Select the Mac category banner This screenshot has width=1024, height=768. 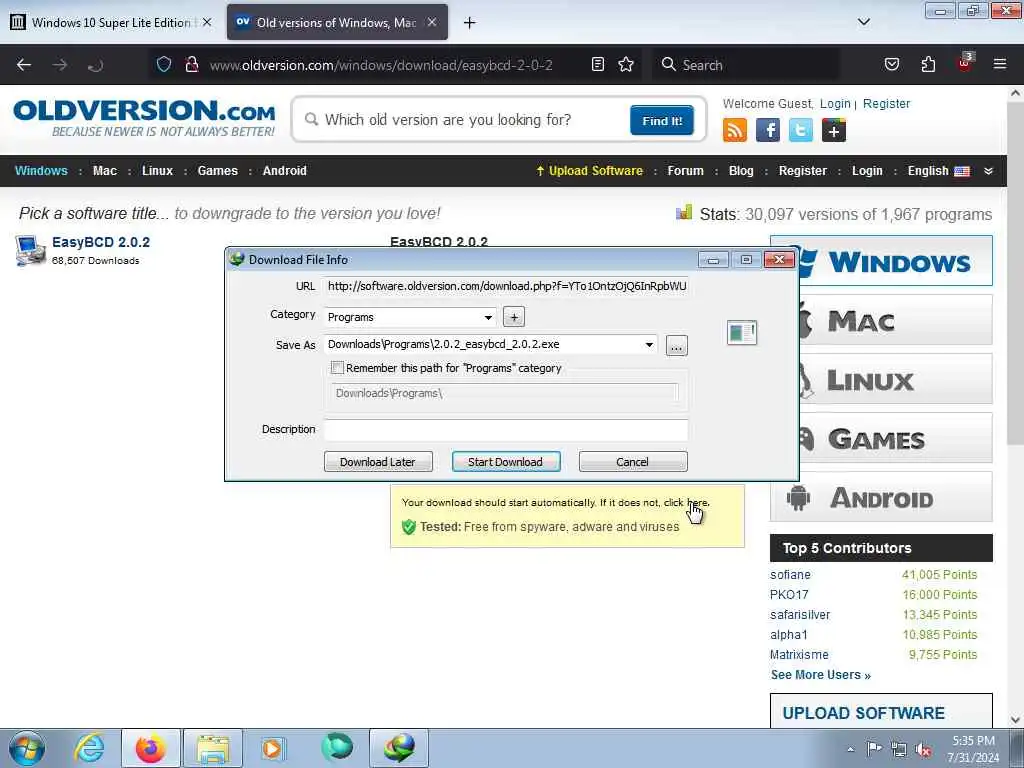[x=895, y=320]
